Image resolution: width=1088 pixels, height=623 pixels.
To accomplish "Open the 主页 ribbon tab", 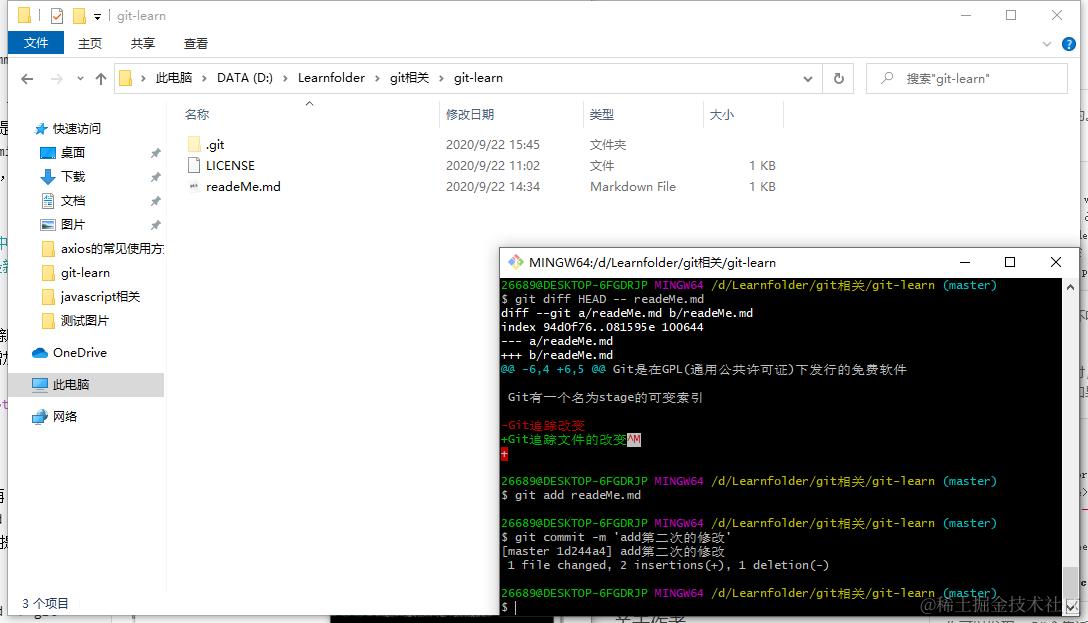I will point(90,43).
